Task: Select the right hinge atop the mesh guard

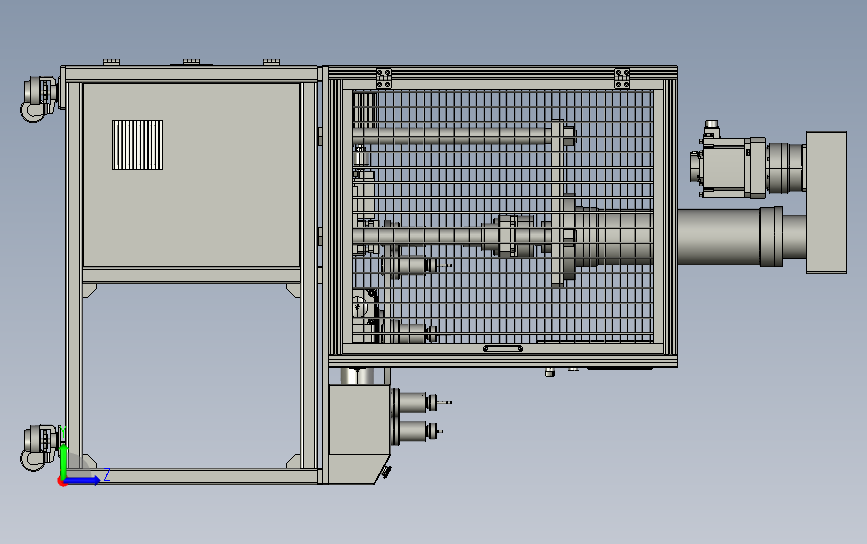Action: click(x=622, y=78)
